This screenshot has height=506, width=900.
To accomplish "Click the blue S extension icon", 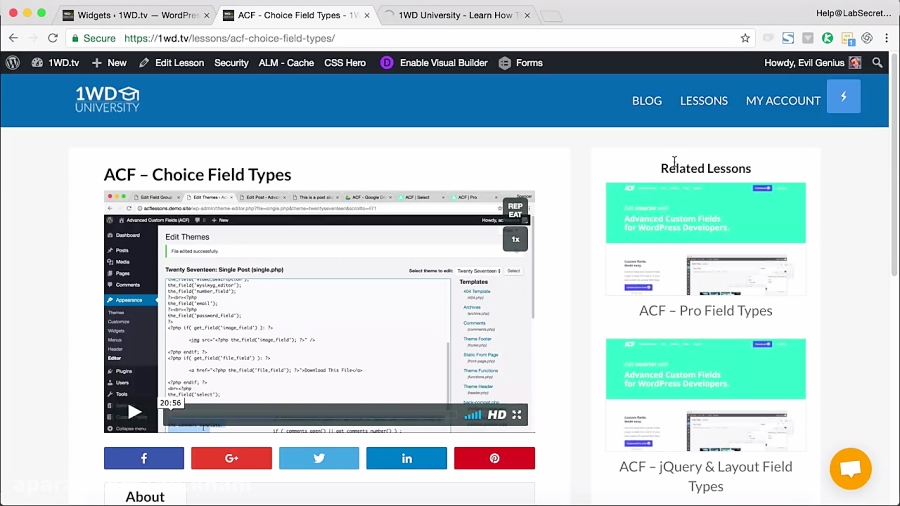I will [x=788, y=38].
